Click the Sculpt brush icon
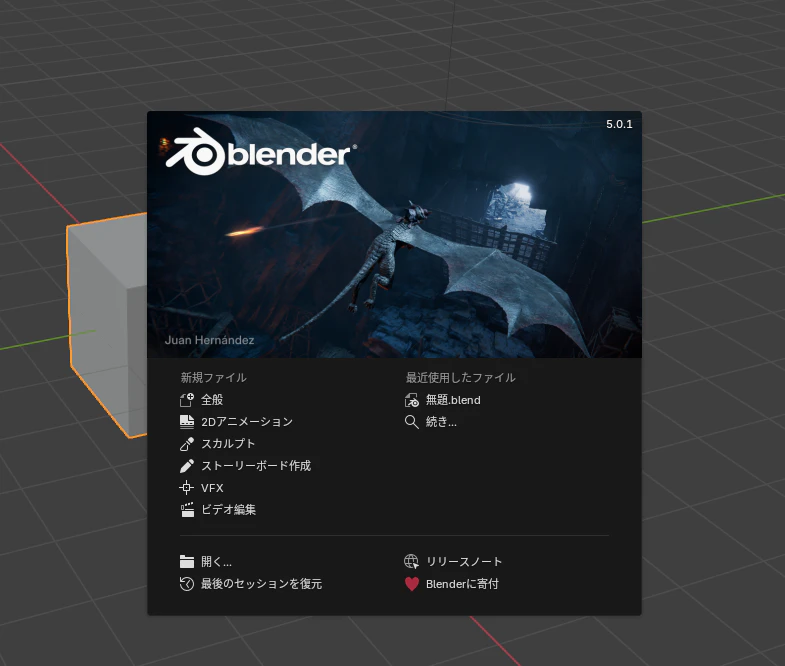The image size is (785, 666). click(x=187, y=444)
